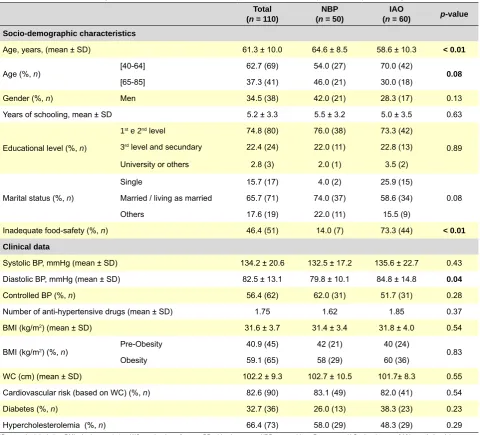The image size is (480, 435).
Task: Click the 'IAO (n = 60)' column header
Action: click(x=396, y=14)
